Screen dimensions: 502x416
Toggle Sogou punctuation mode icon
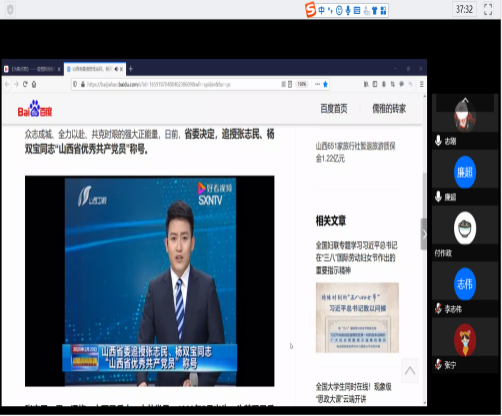pos(330,10)
